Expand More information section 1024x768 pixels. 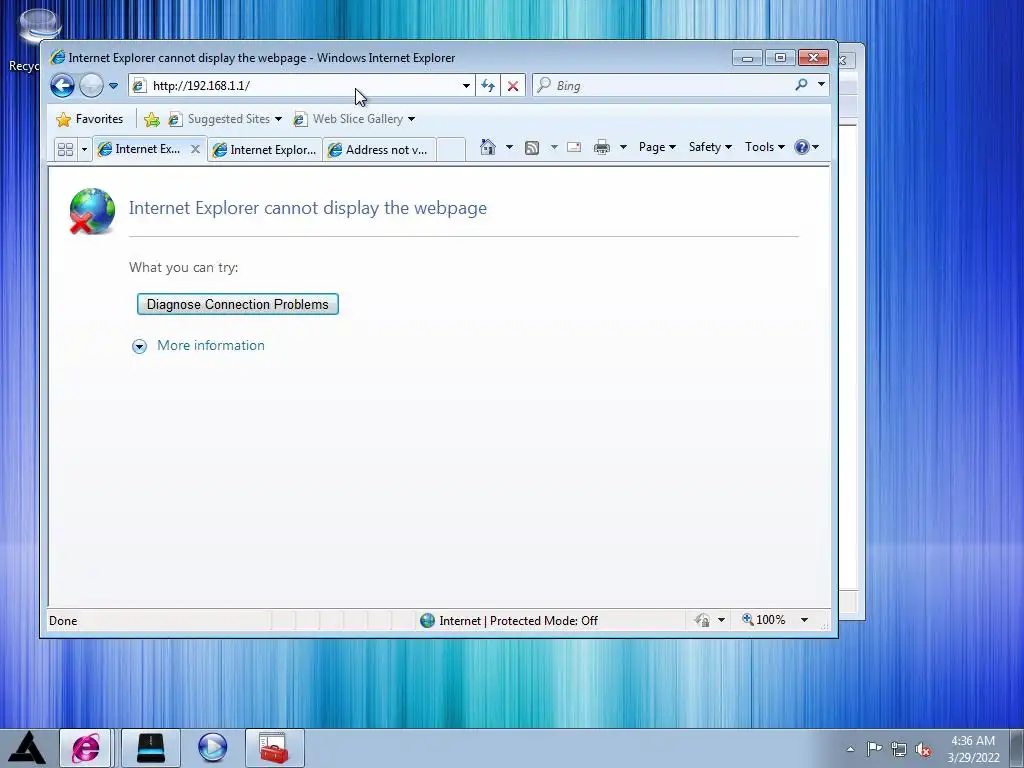pos(139,346)
